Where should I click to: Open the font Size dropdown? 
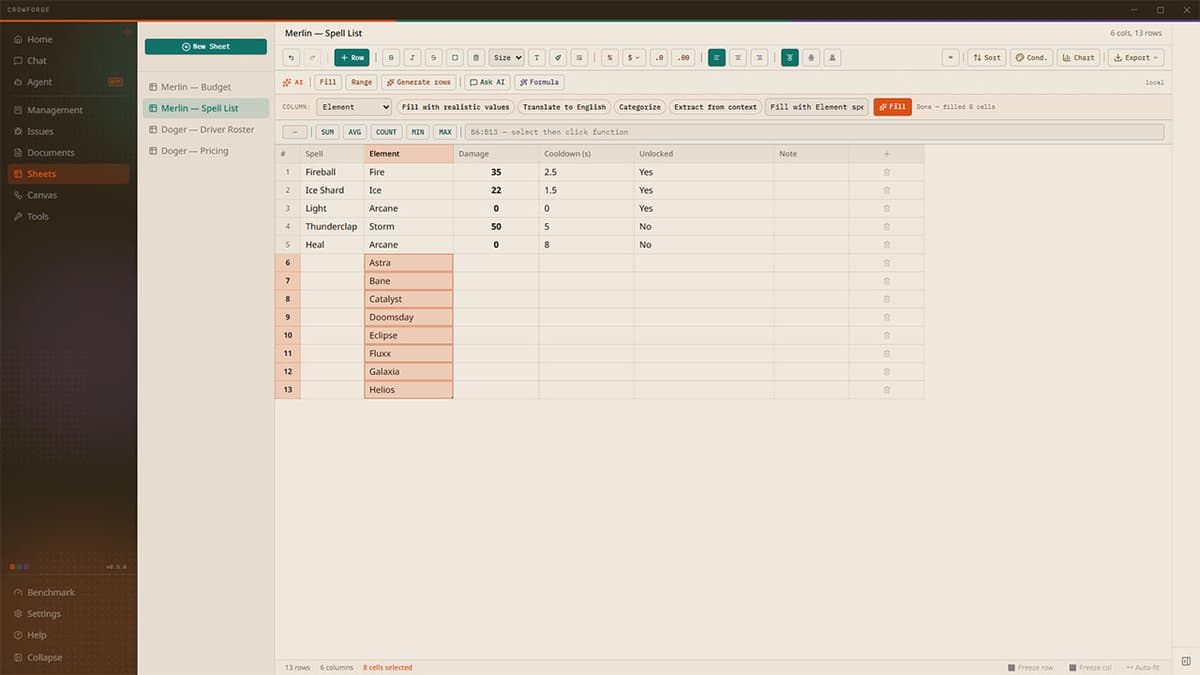click(x=507, y=58)
